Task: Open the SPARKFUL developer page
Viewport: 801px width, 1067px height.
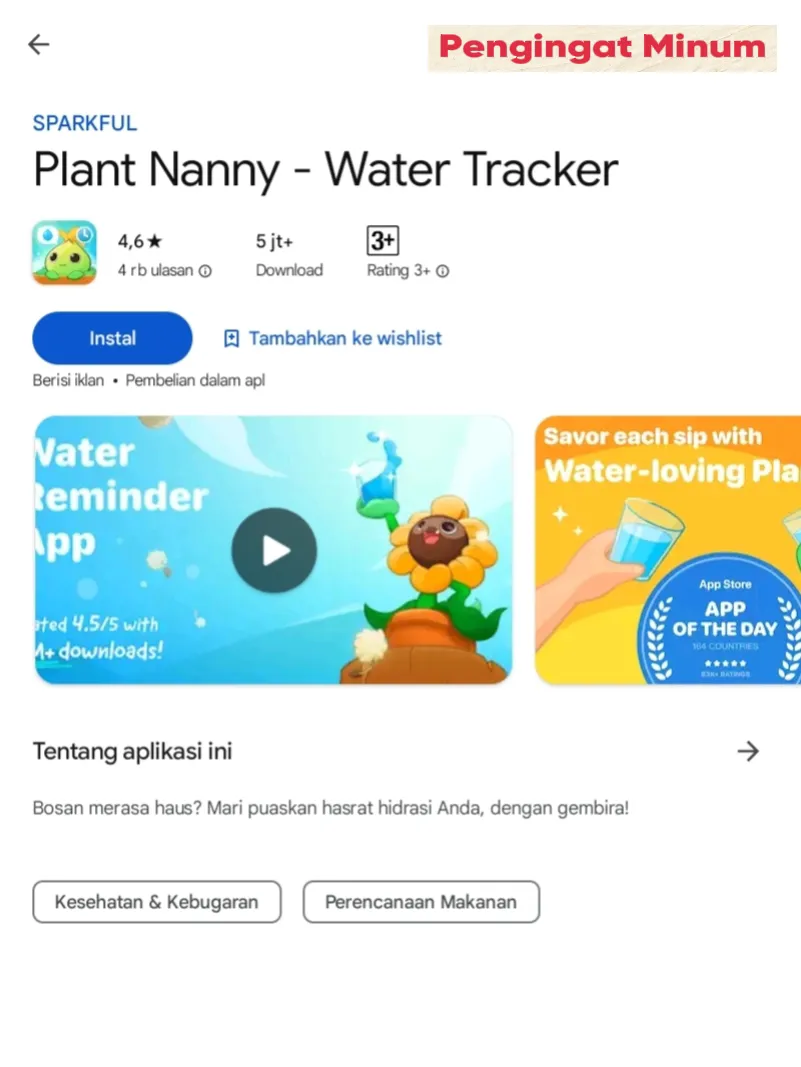Action: (85, 123)
